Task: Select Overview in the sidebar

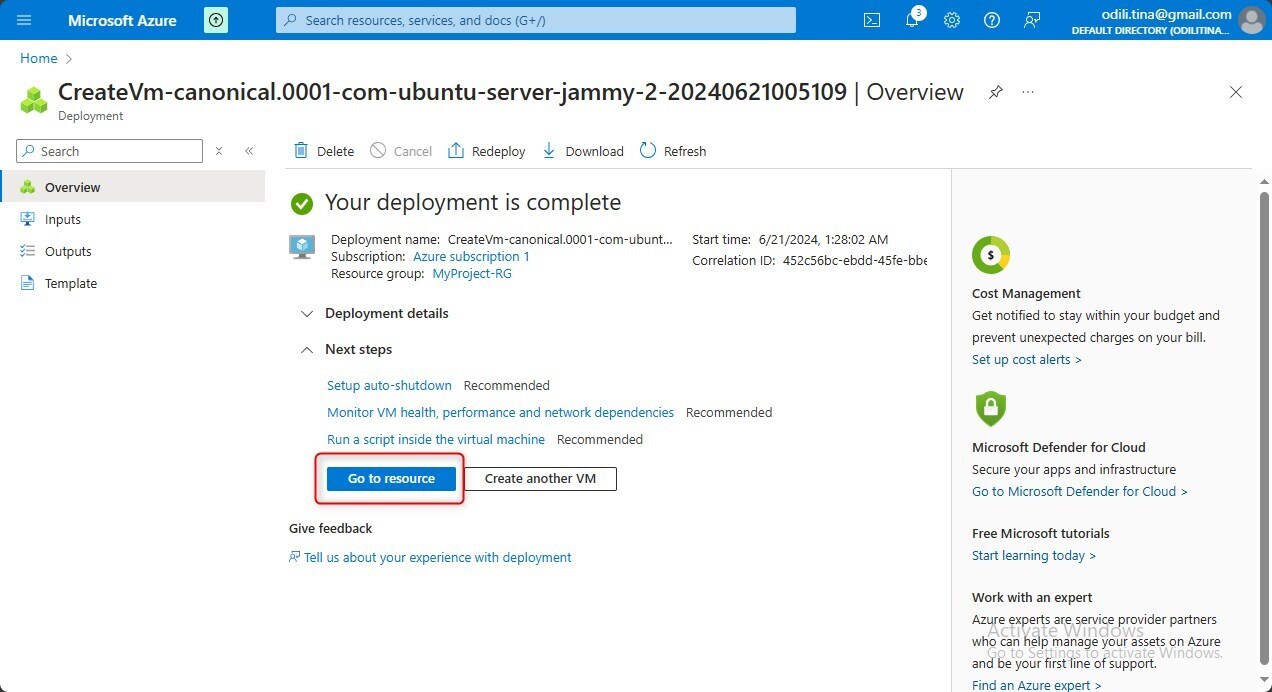Action: tap(132, 187)
